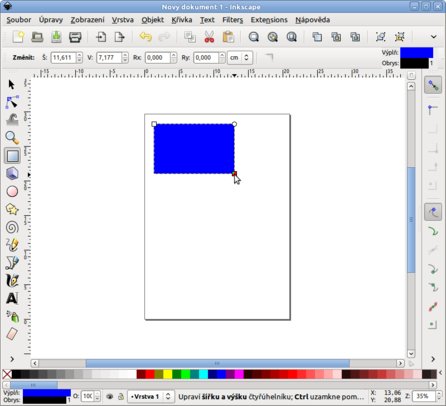Click the Cut scissors icon
This screenshot has width=446, height=406.
209,37
